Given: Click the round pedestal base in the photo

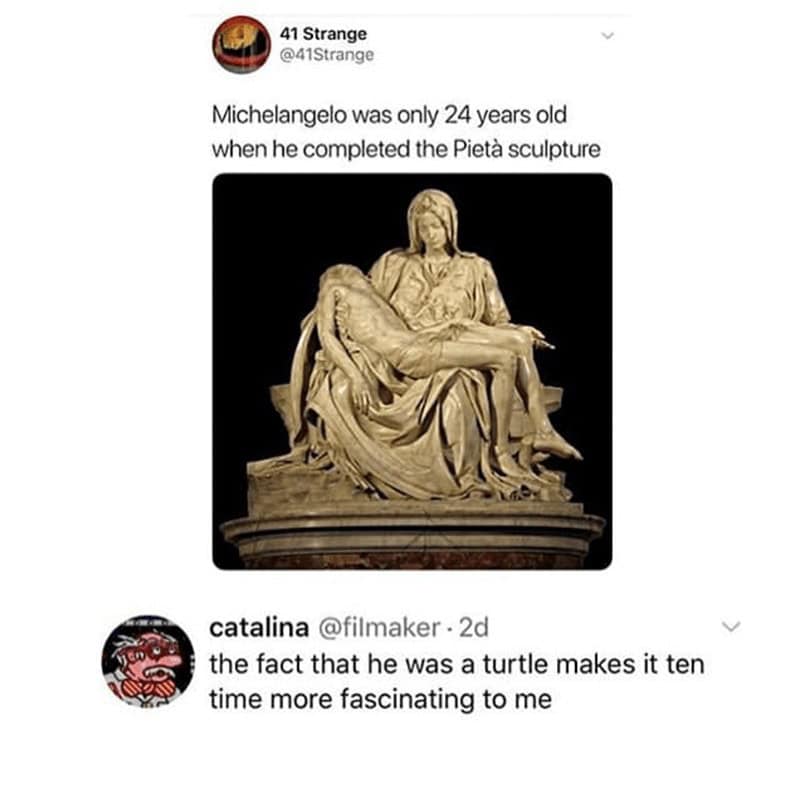Looking at the screenshot, I should 413,536.
